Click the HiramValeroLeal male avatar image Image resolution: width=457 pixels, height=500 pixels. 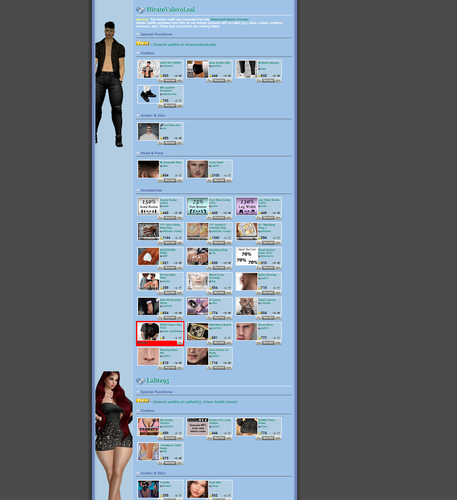point(110,84)
